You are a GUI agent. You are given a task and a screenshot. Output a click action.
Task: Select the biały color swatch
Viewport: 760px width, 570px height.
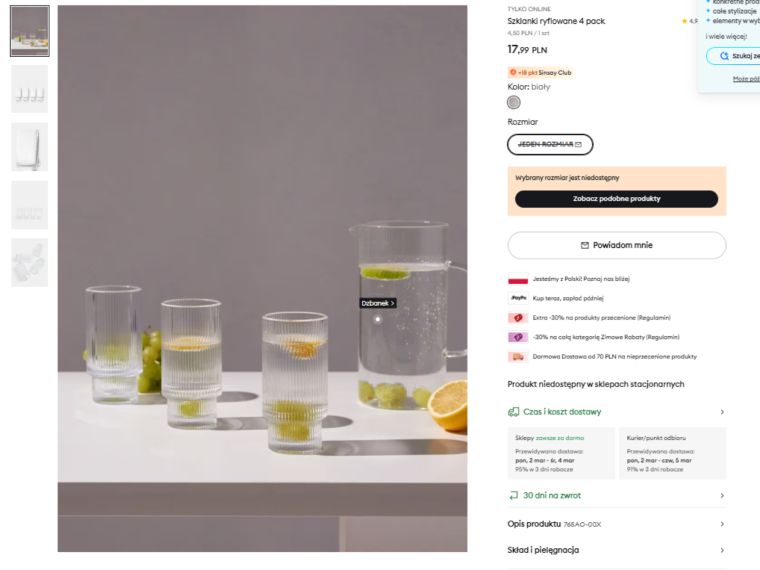pyautogui.click(x=514, y=102)
